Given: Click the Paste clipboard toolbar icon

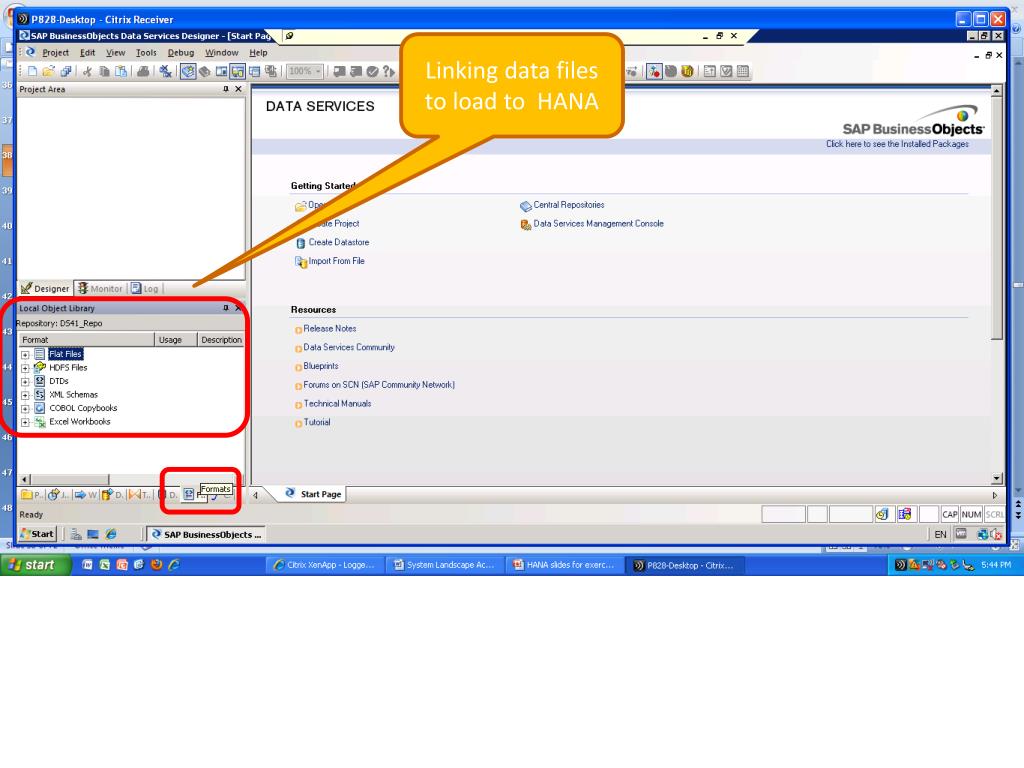Looking at the screenshot, I should click(x=121, y=71).
